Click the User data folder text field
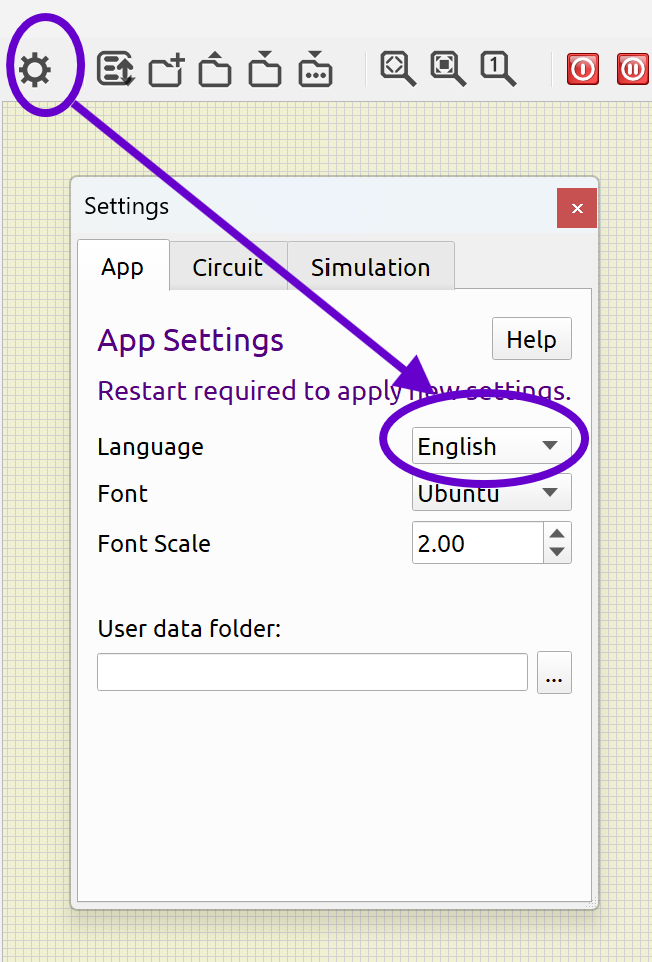Image resolution: width=652 pixels, height=962 pixels. pos(312,672)
